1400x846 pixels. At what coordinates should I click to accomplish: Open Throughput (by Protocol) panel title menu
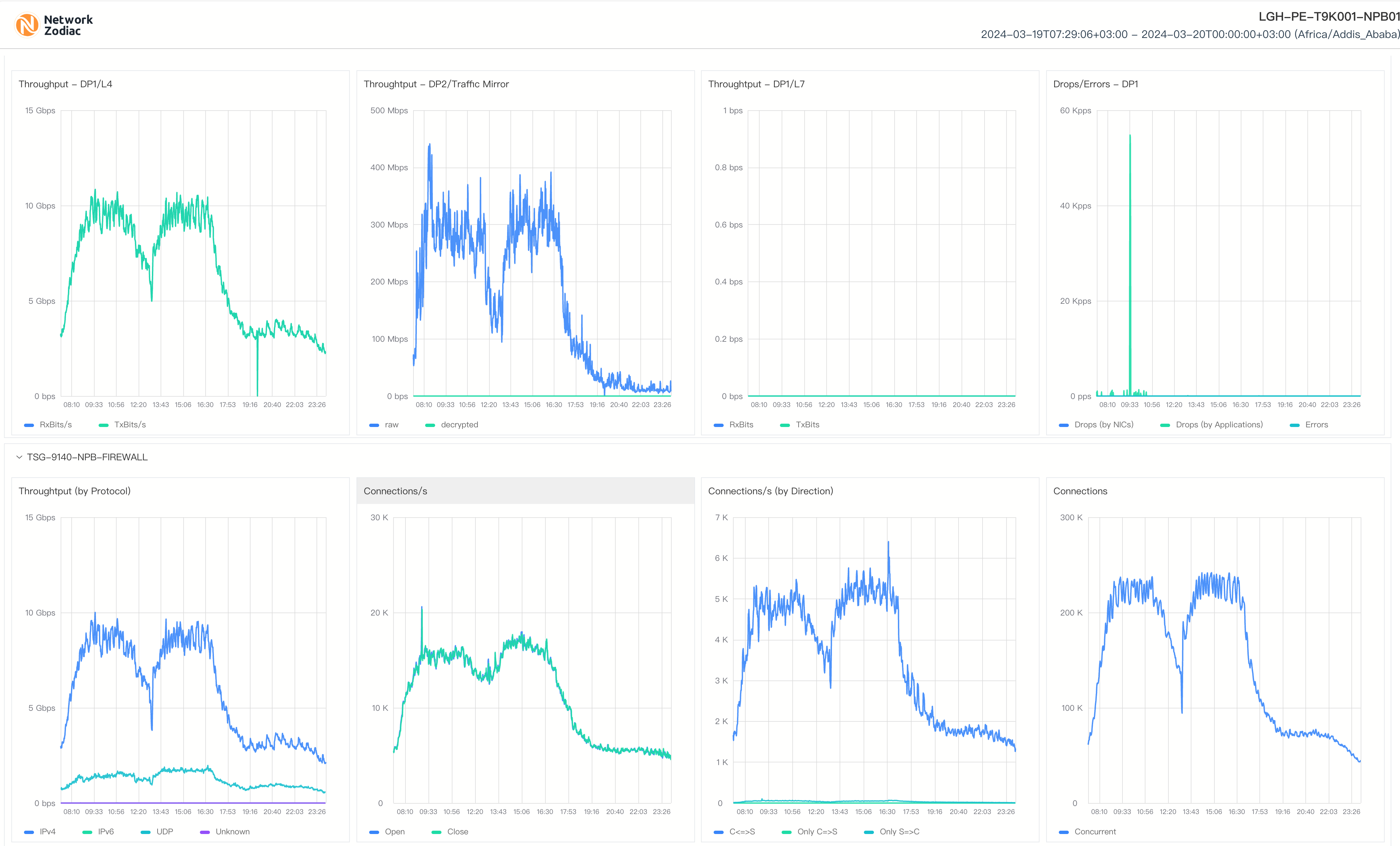click(74, 491)
